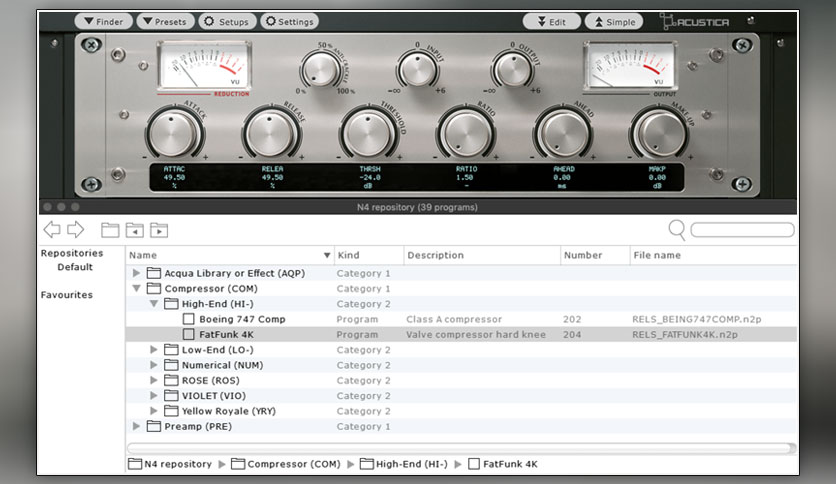The width and height of the screenshot is (836, 484).
Task: Go back with left arrow icon
Action: coord(52,230)
